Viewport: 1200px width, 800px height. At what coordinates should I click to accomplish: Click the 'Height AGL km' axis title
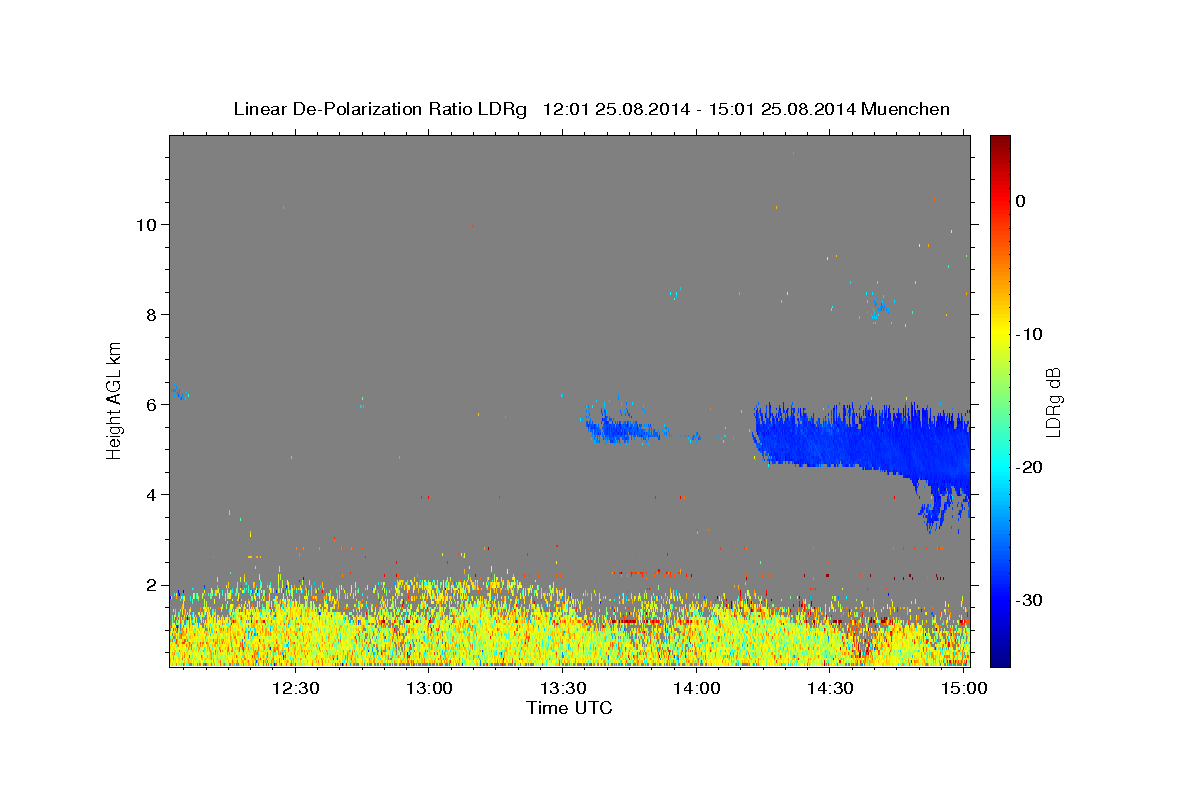point(115,401)
